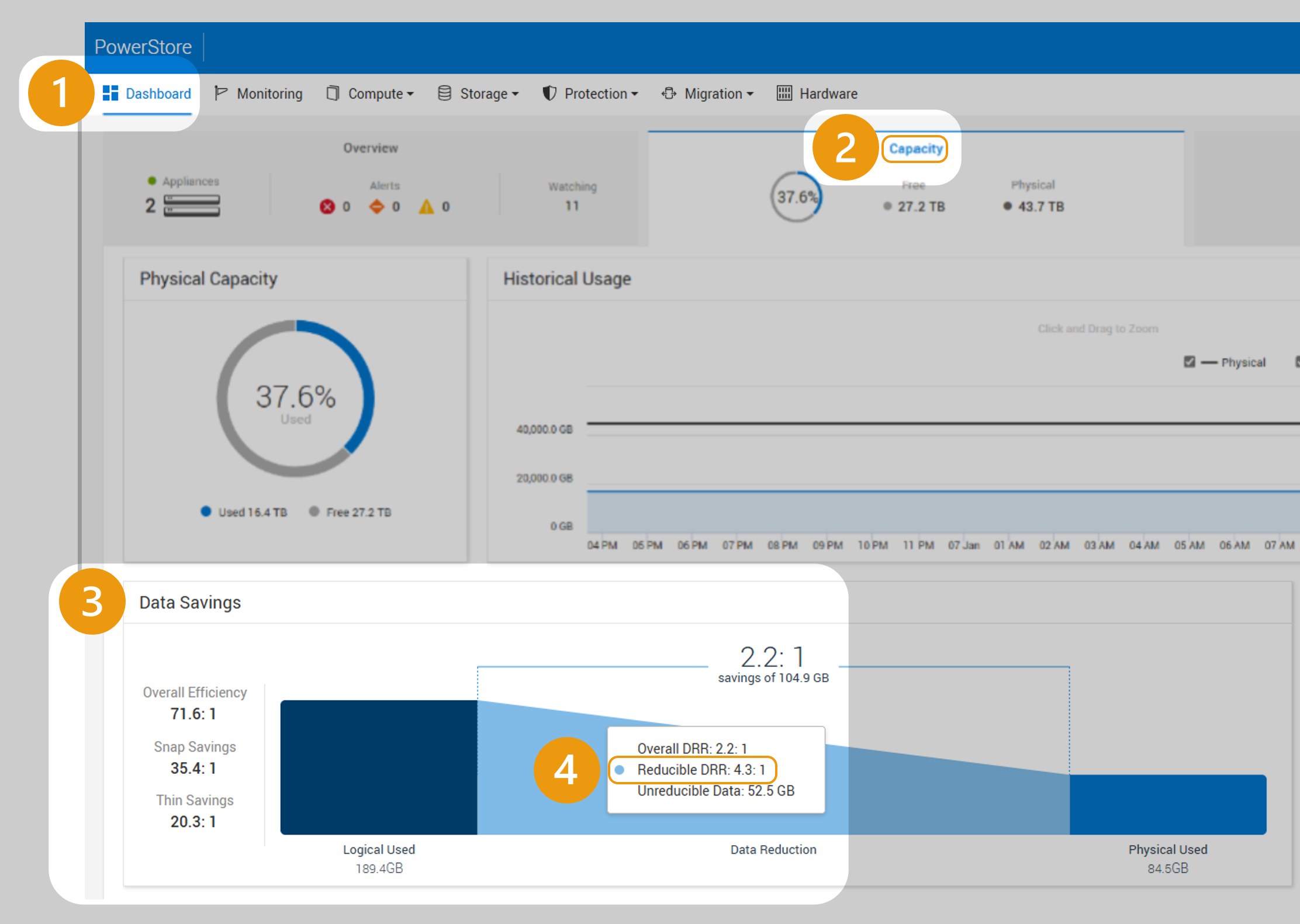Open the Storage dropdown menu
This screenshot has width=1300, height=924.
[x=478, y=94]
